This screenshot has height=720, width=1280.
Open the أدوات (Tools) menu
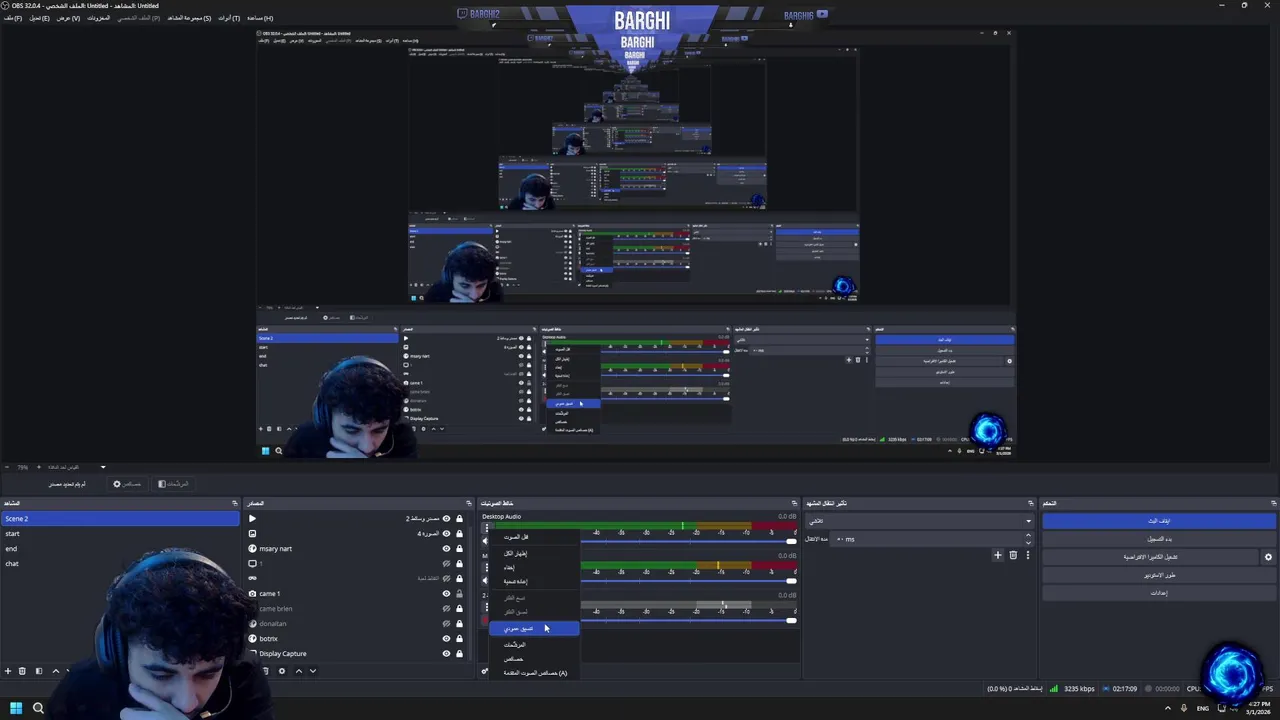click(229, 18)
